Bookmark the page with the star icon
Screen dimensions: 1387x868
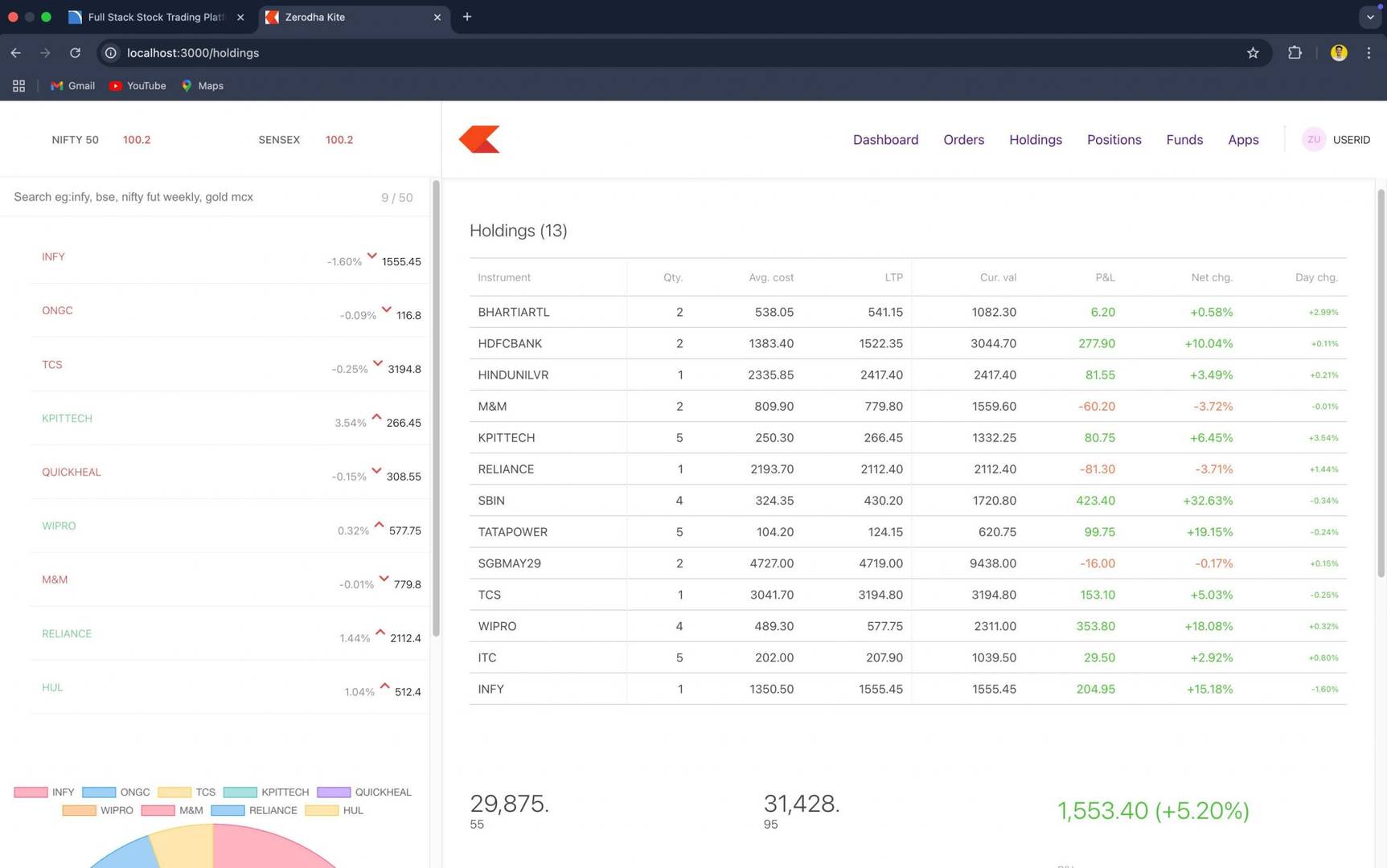click(1253, 52)
